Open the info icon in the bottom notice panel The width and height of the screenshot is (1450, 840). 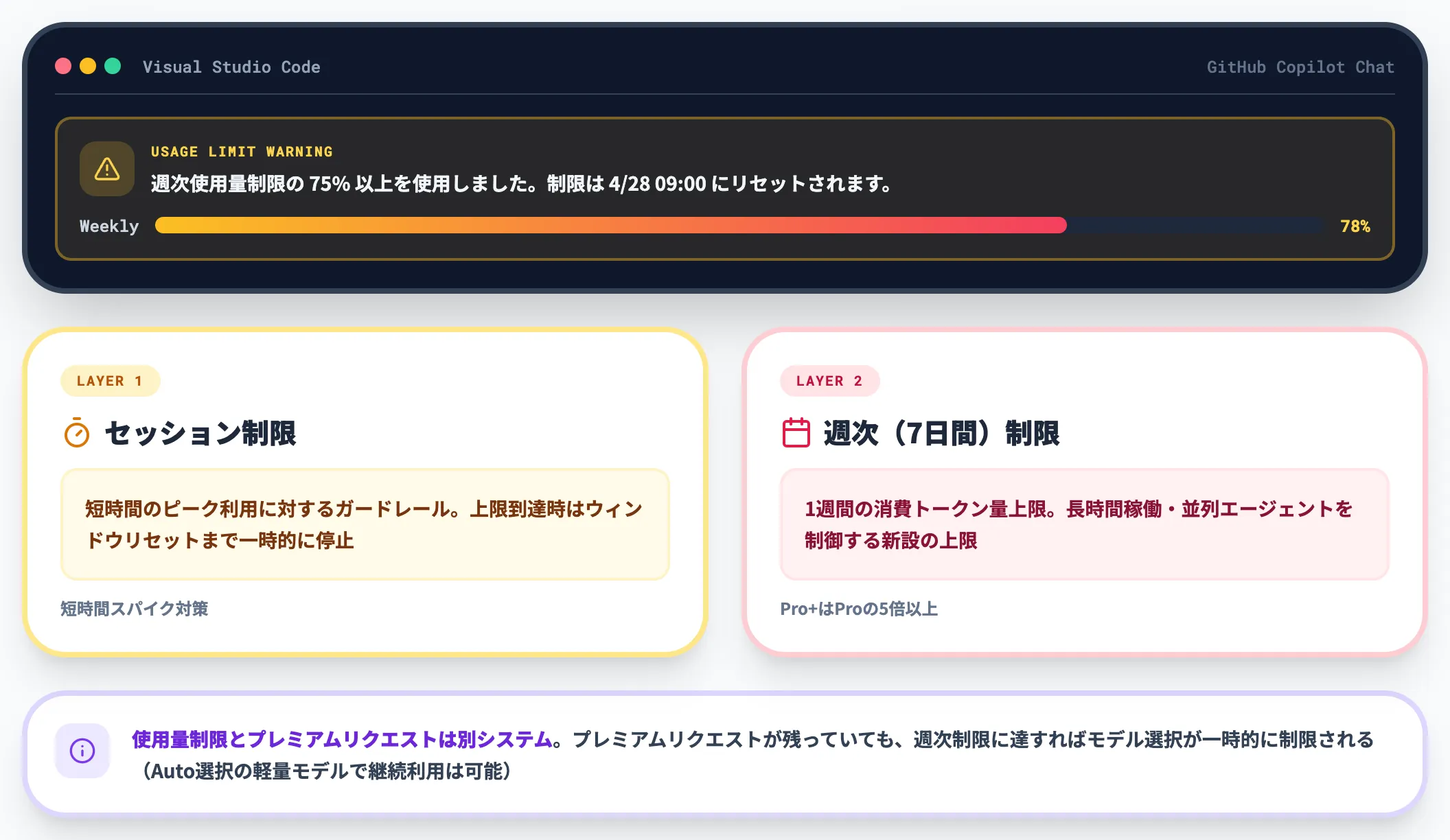point(82,751)
